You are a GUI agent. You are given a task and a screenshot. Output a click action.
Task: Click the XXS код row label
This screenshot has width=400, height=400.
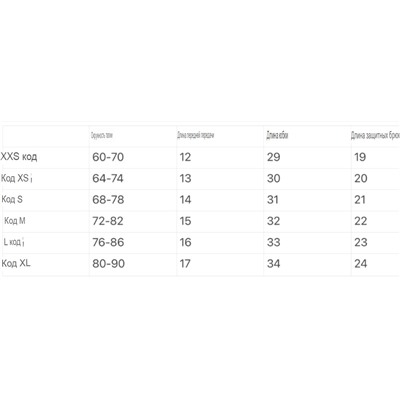(x=19, y=156)
